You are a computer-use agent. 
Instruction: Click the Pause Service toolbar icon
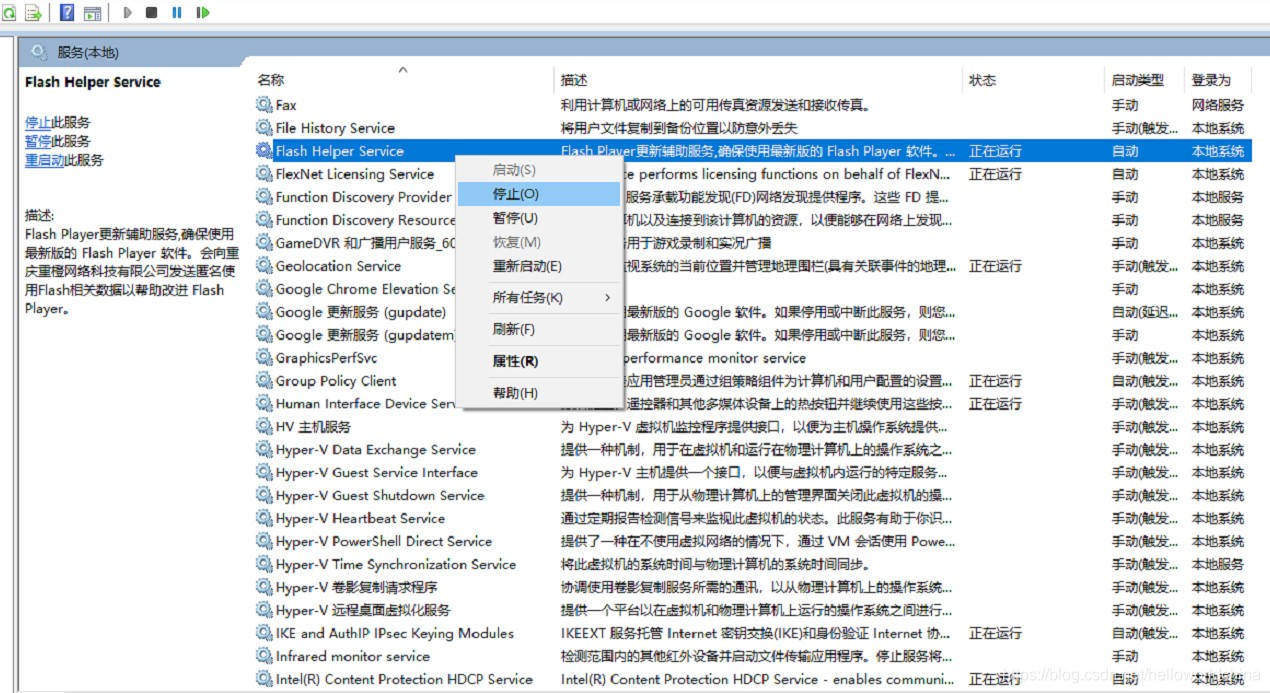pyautogui.click(x=177, y=13)
